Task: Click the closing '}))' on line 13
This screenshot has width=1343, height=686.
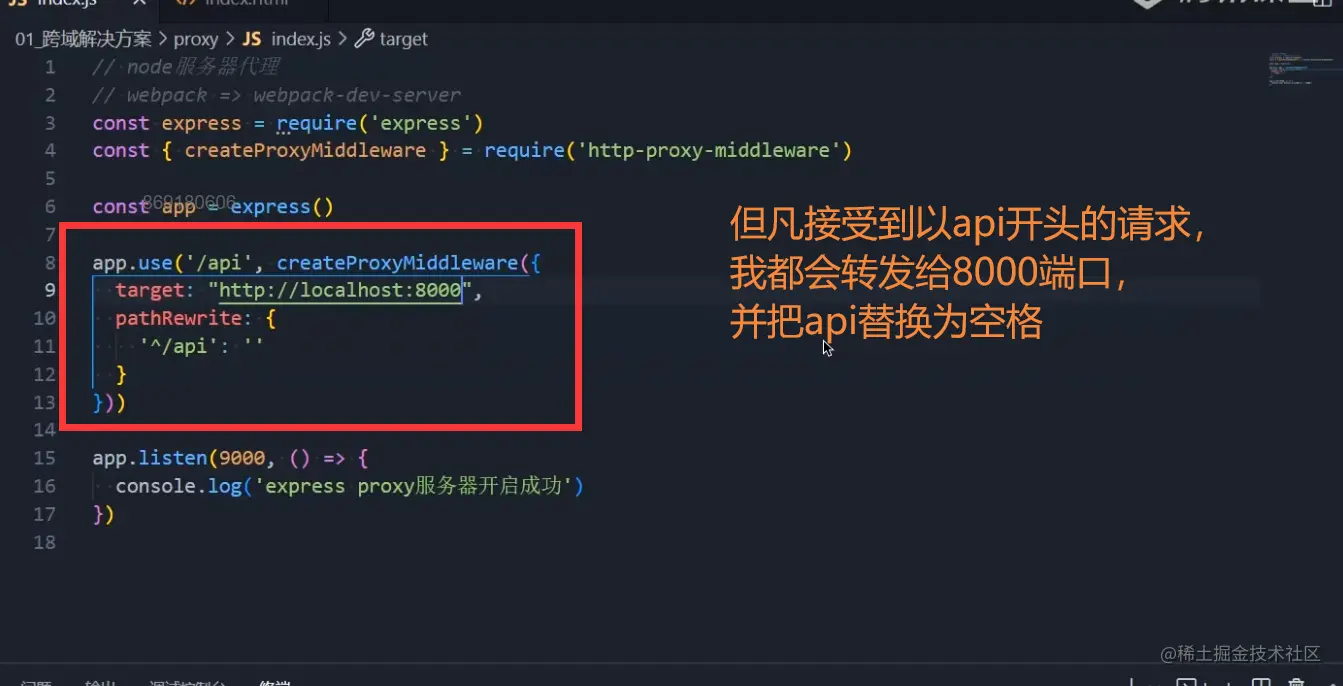Action: point(109,402)
